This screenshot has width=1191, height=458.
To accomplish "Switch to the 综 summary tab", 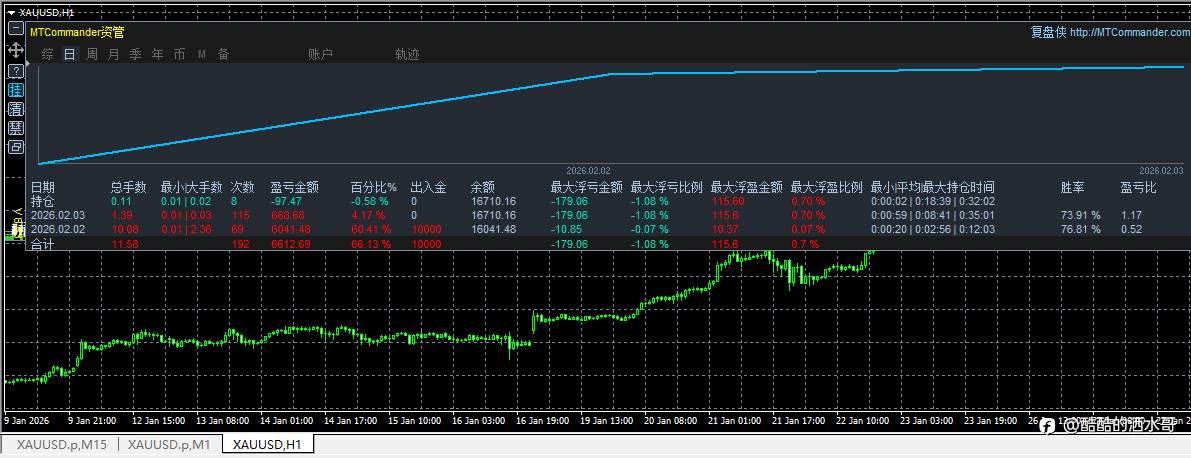I will [48, 54].
